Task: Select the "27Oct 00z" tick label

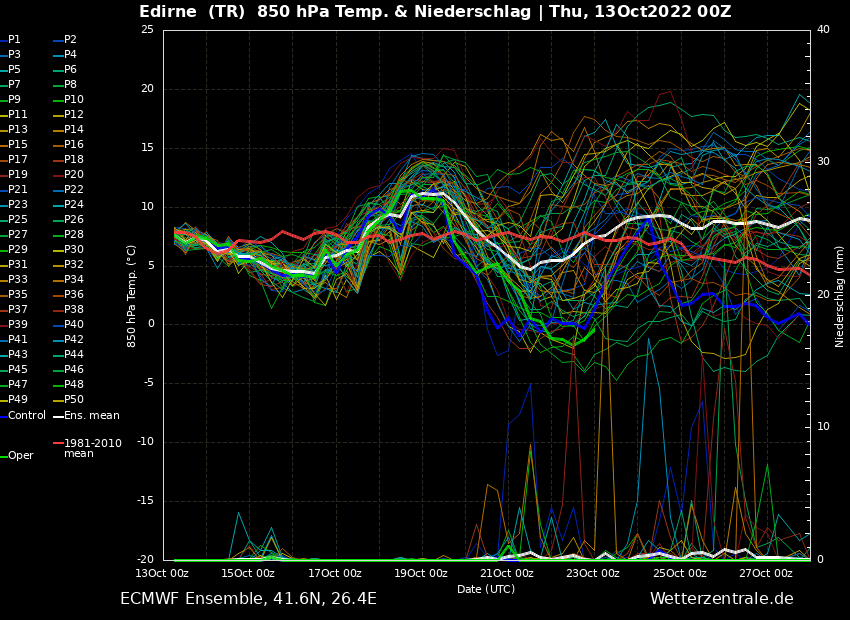Action: point(766,573)
